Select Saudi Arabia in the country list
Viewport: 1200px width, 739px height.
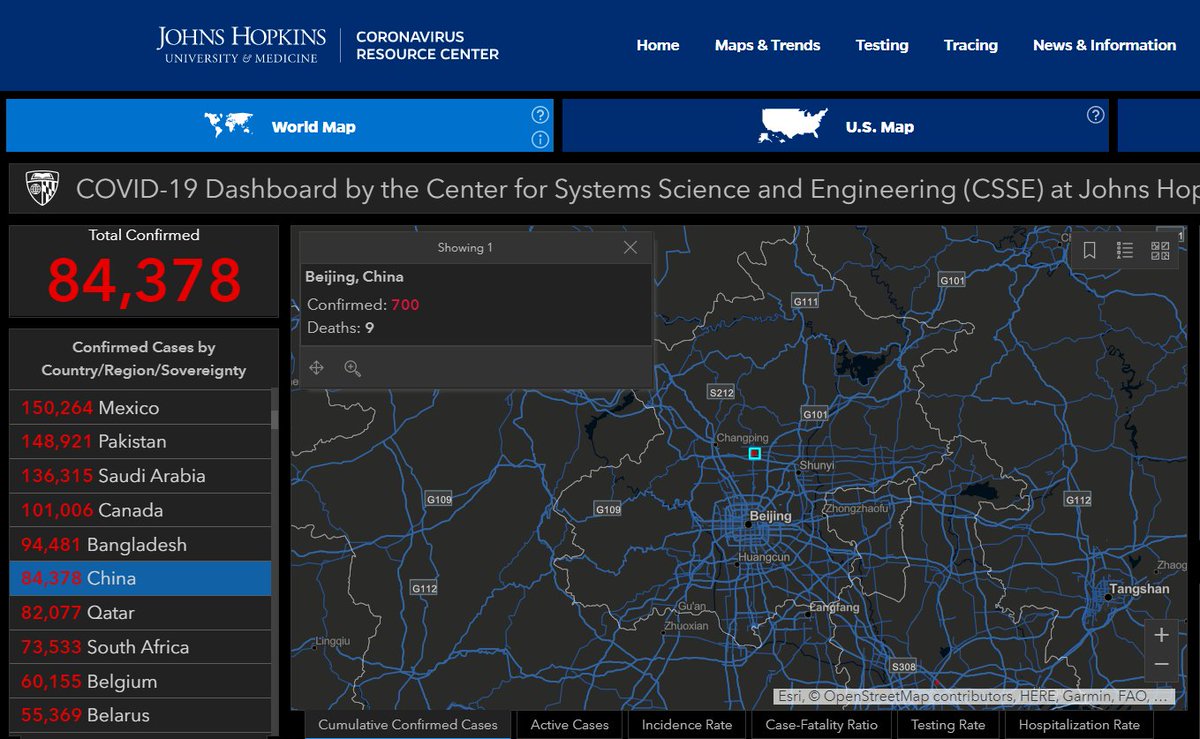(140, 476)
